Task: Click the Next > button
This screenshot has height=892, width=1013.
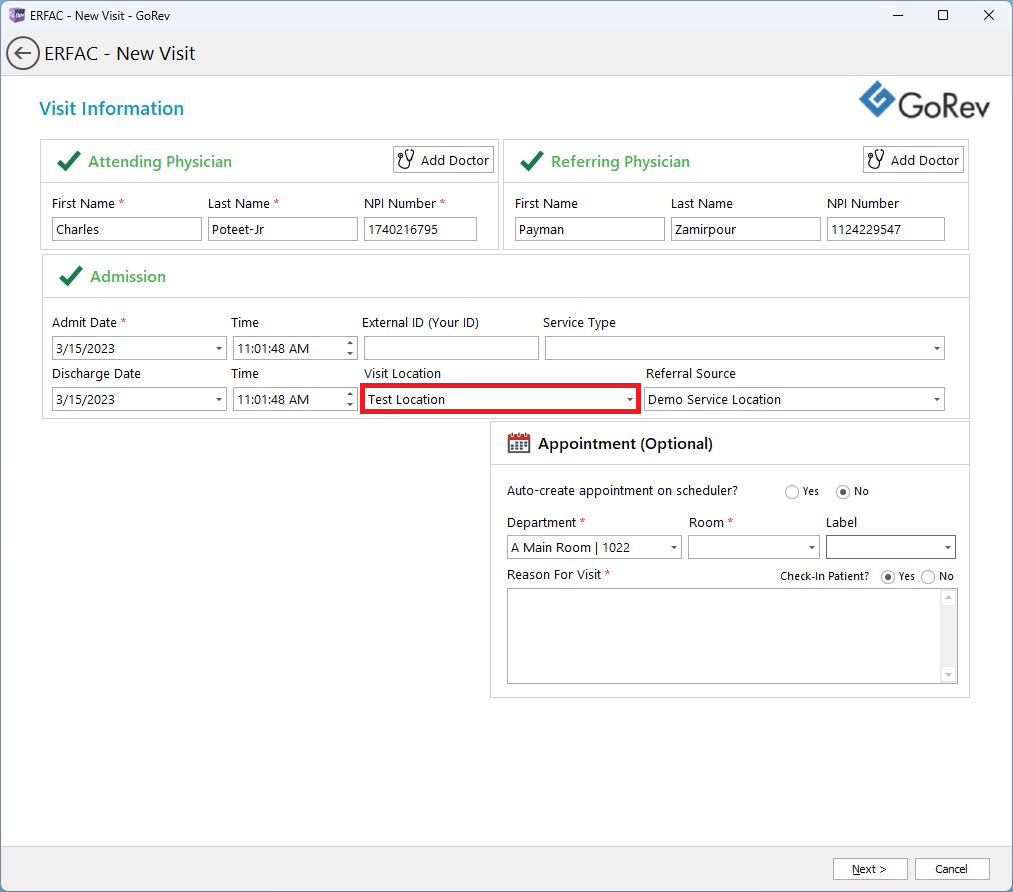Action: pyautogui.click(x=870, y=869)
